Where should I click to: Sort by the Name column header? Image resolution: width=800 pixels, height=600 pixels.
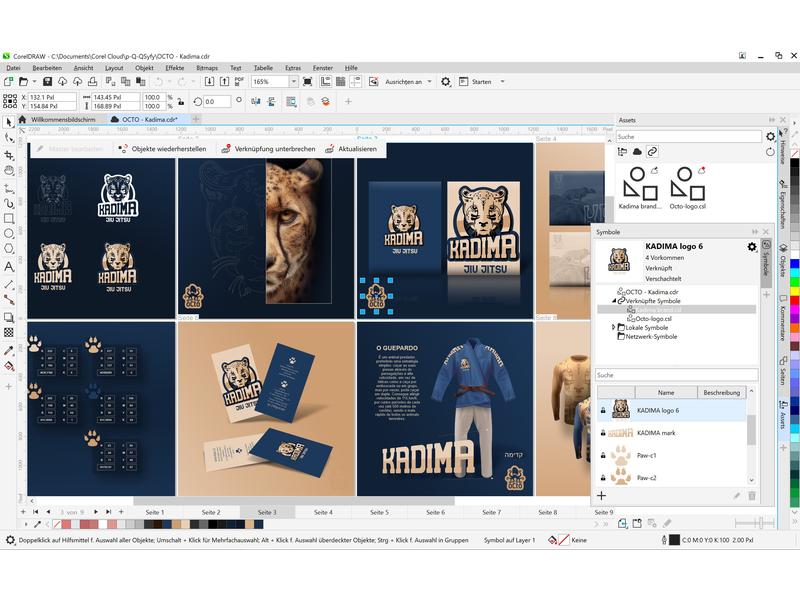[x=666, y=392]
